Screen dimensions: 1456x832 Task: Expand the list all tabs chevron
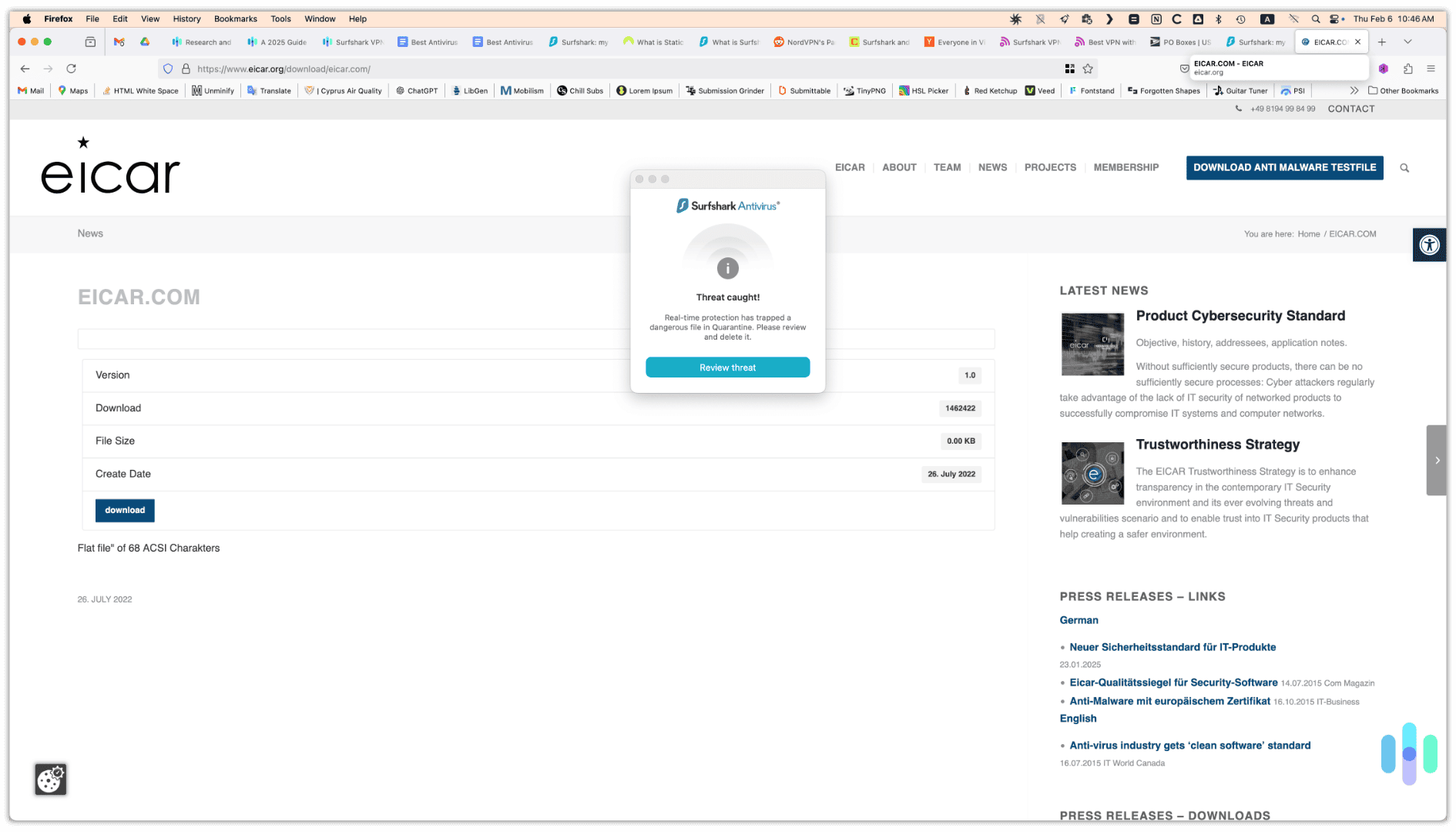click(x=1407, y=42)
